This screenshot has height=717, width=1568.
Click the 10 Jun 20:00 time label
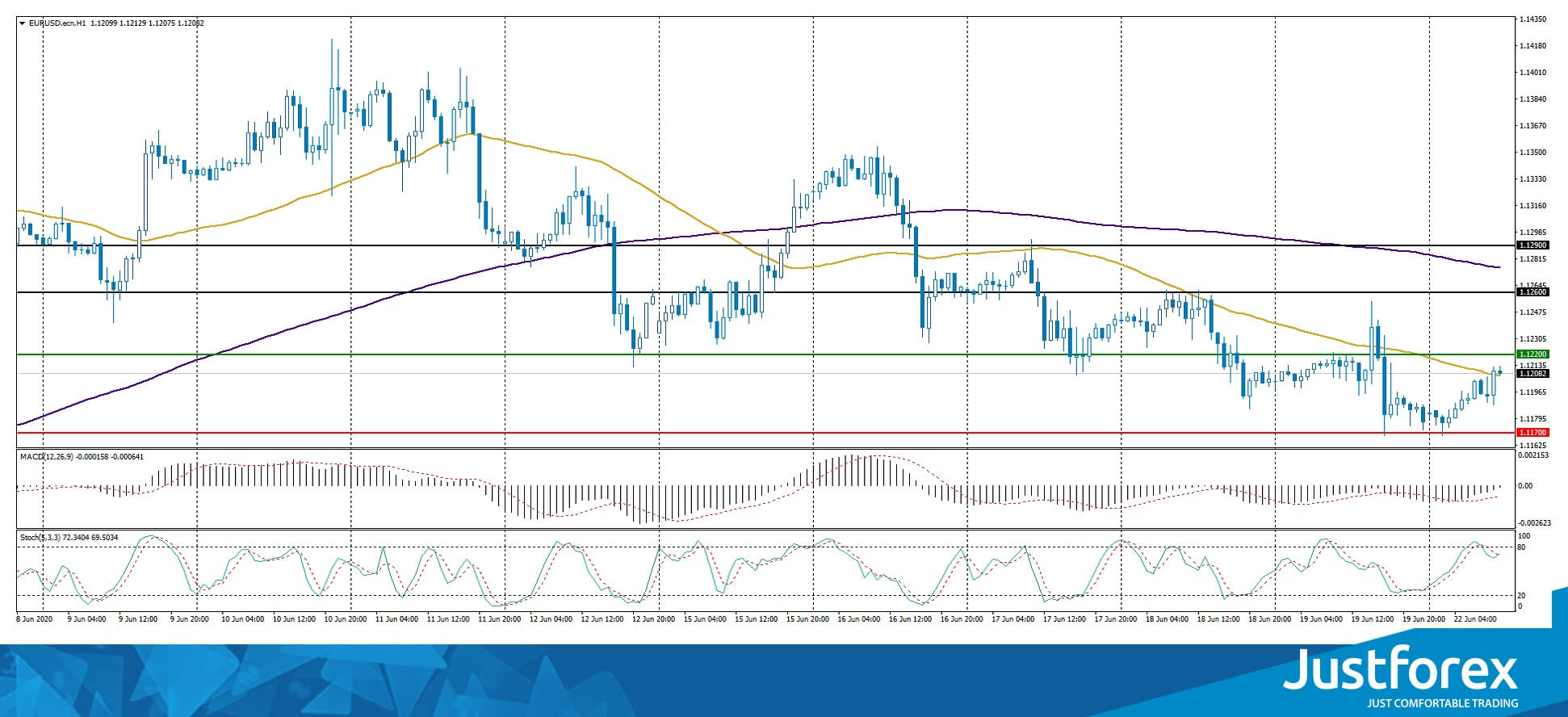[x=346, y=619]
